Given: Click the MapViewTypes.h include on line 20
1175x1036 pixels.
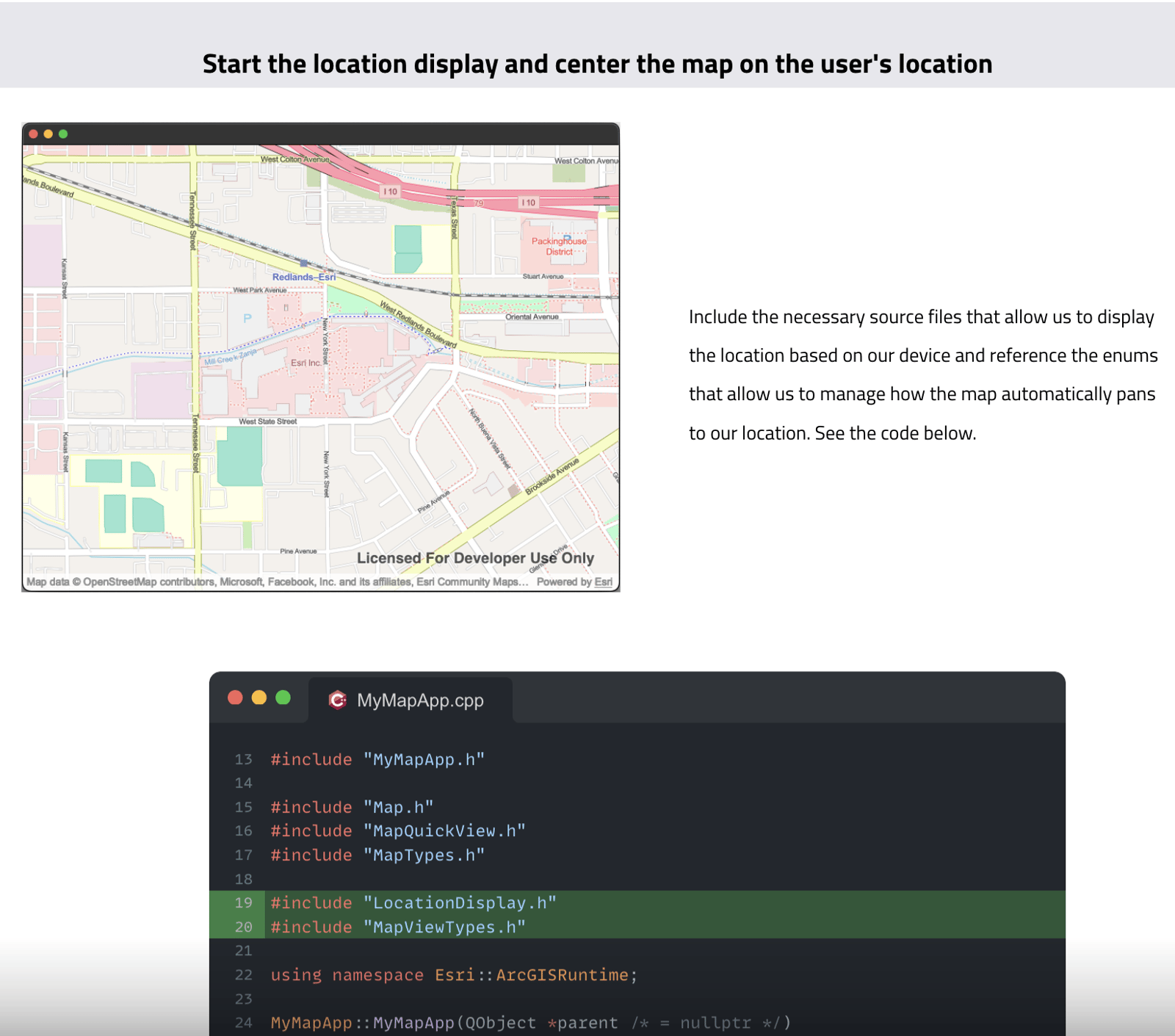Looking at the screenshot, I should [397, 927].
